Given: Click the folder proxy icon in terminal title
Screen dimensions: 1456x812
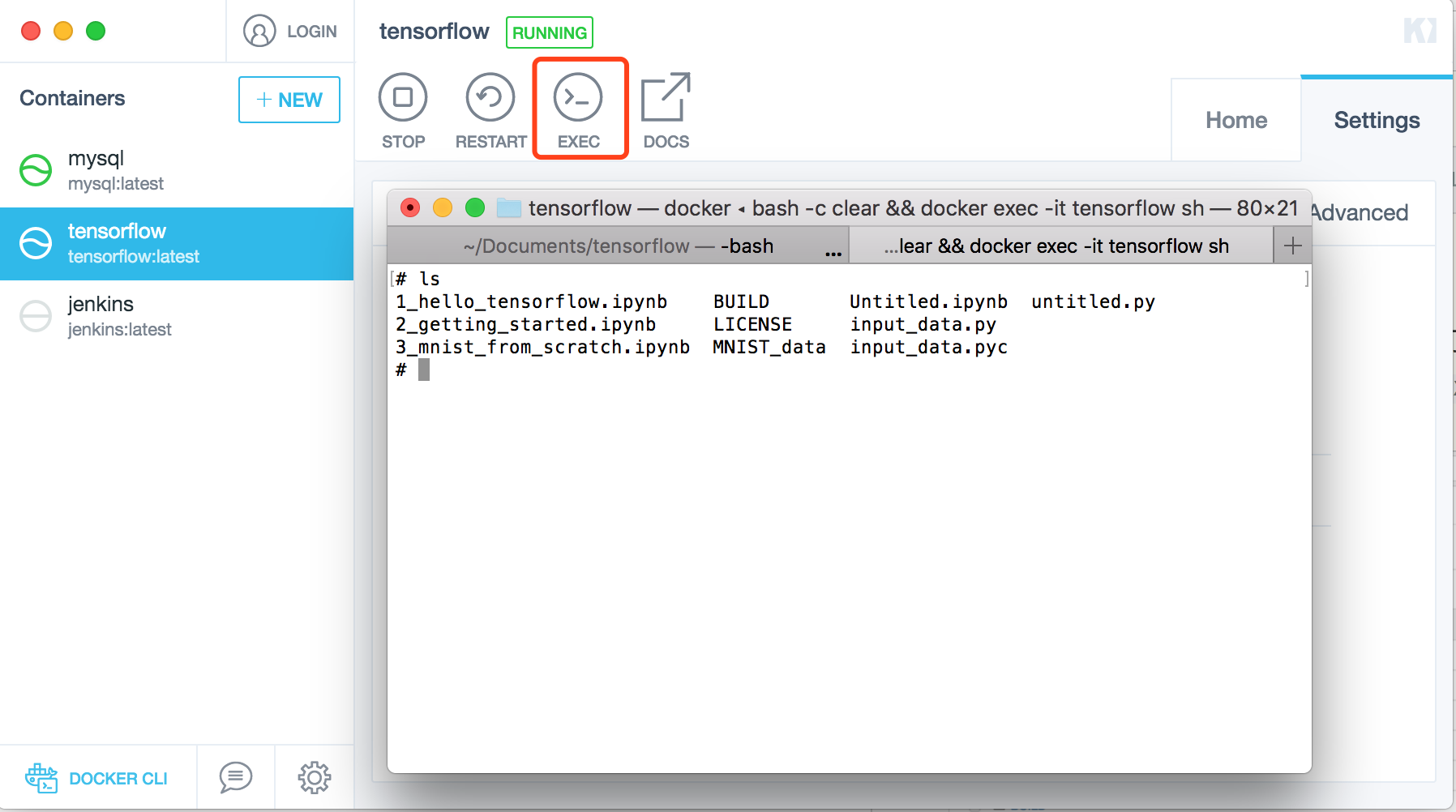Looking at the screenshot, I should [509, 208].
